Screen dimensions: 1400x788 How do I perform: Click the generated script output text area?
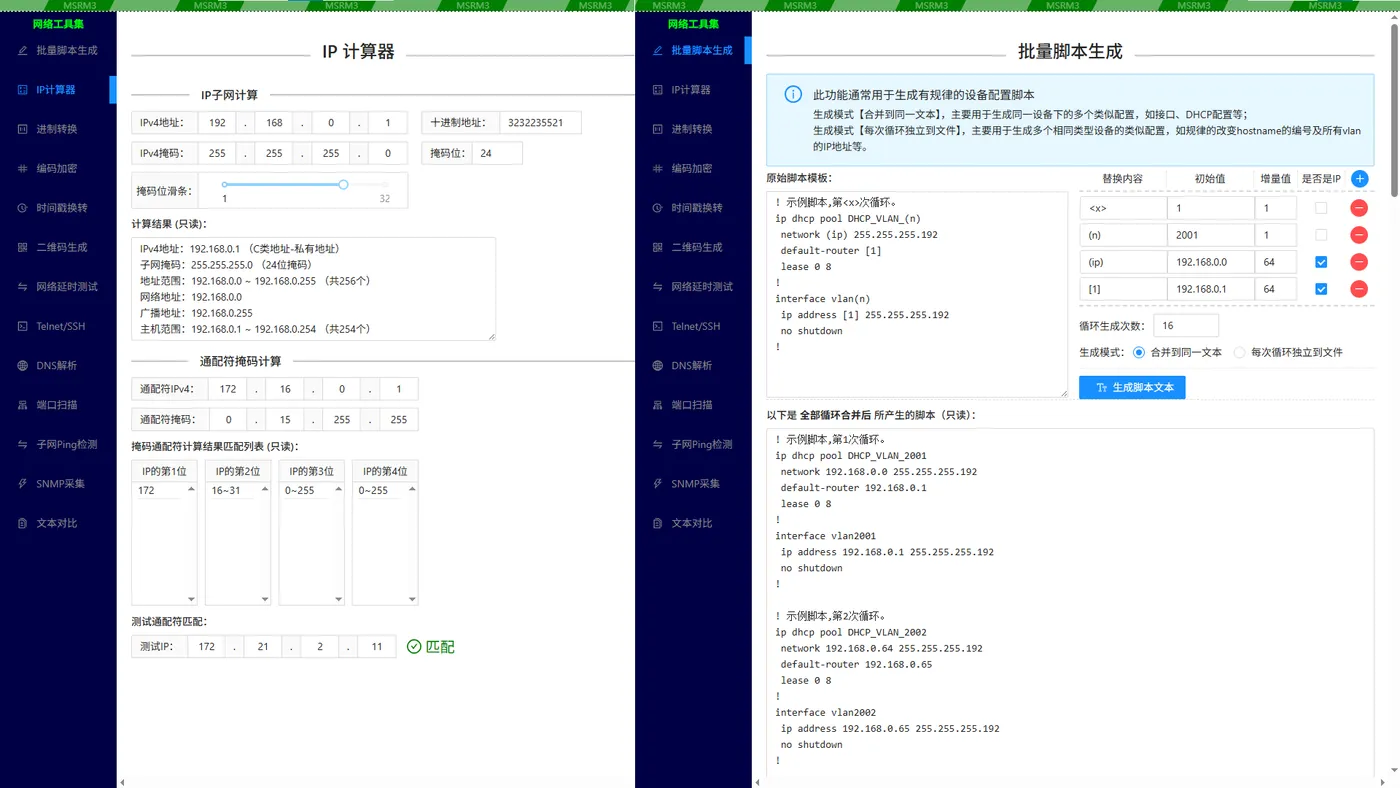[x=1070, y=604]
